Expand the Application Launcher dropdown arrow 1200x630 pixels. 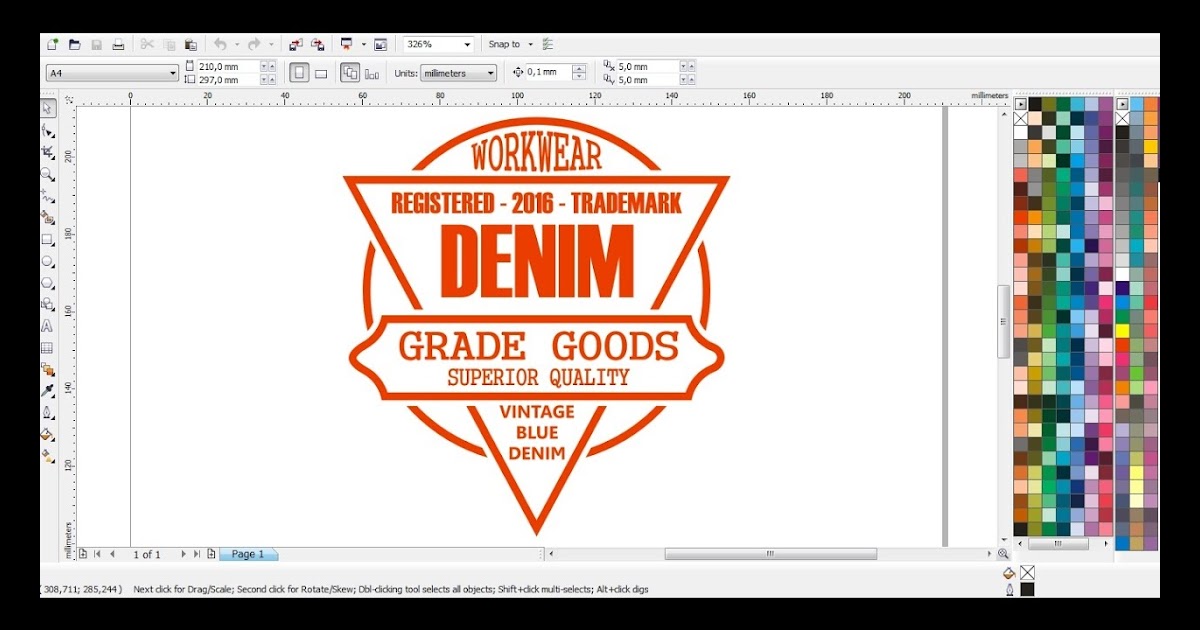click(363, 44)
